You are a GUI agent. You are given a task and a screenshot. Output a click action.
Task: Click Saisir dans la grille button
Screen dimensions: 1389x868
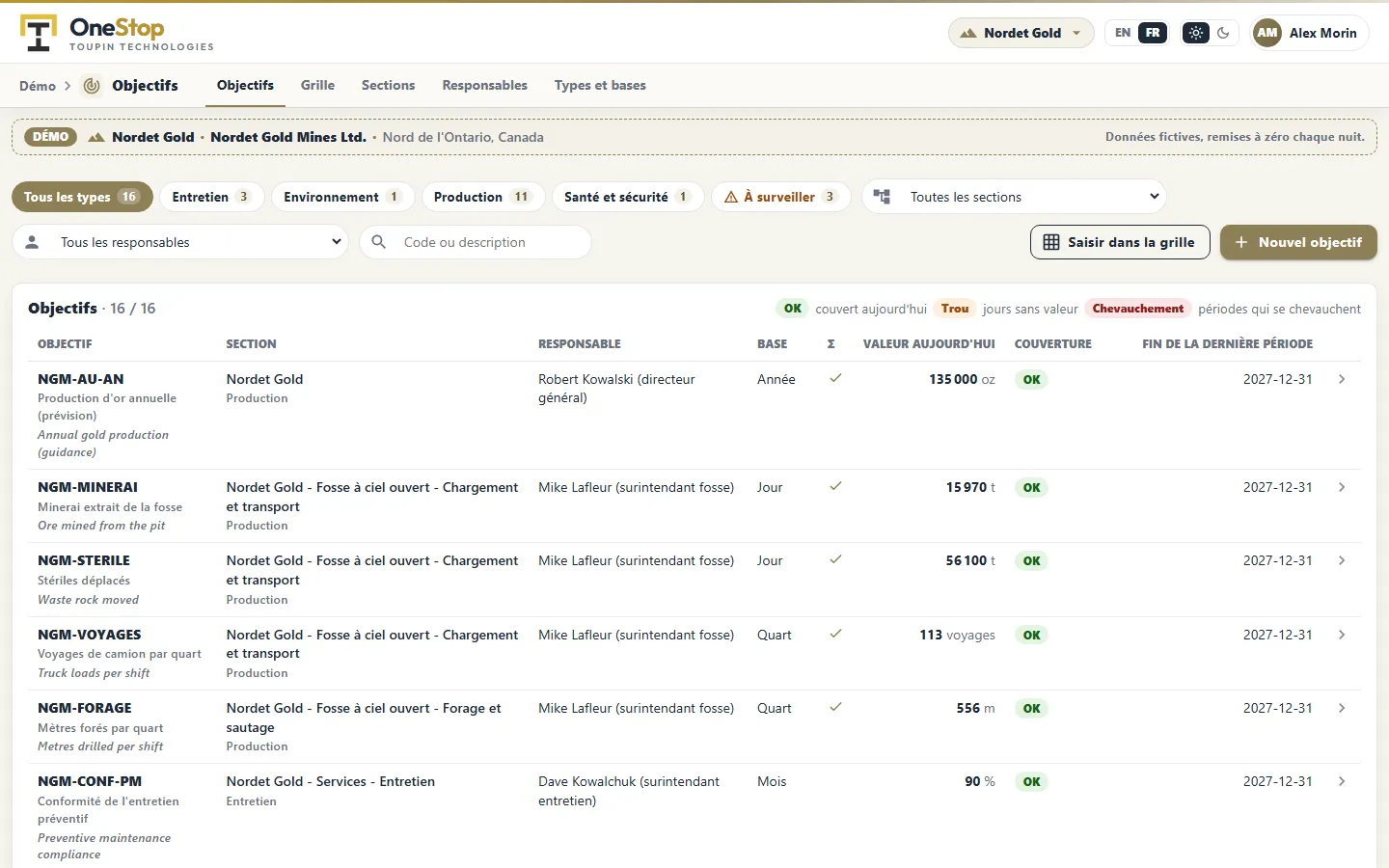pos(1119,242)
